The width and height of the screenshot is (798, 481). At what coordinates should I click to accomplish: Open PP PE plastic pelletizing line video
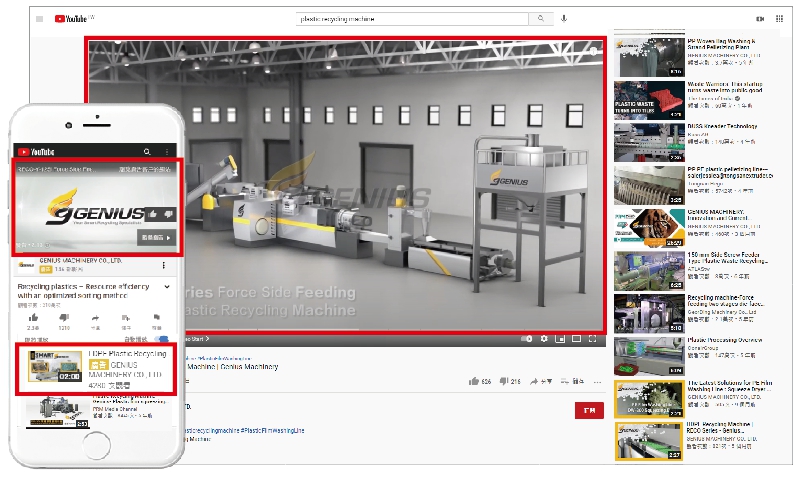pyautogui.click(x=730, y=172)
